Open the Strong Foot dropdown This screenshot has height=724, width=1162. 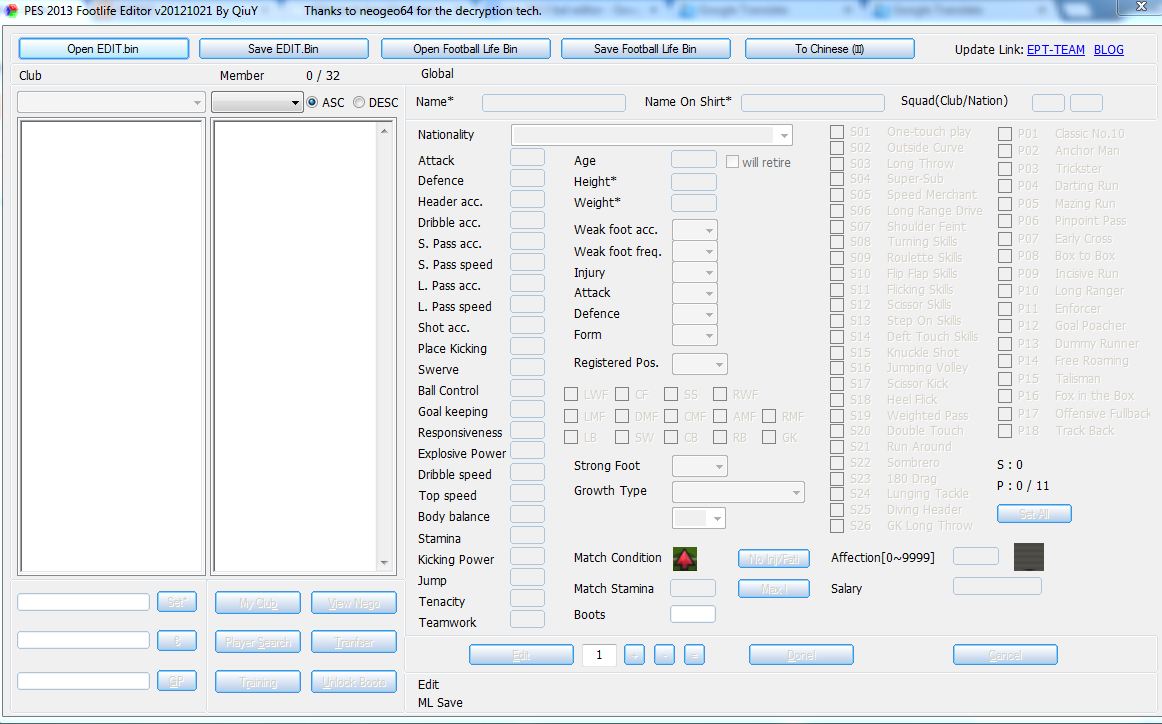tap(700, 465)
